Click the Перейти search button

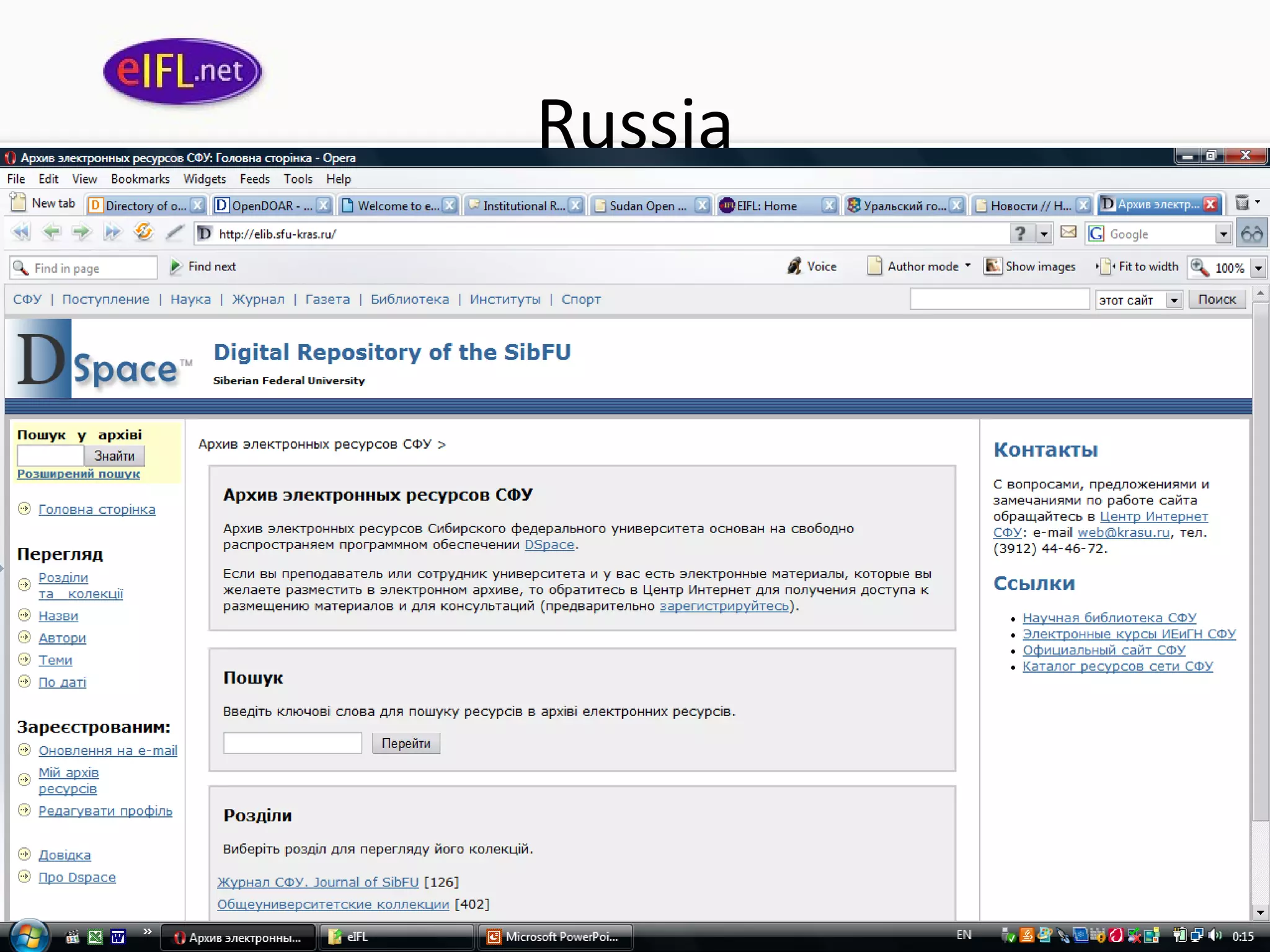point(406,743)
